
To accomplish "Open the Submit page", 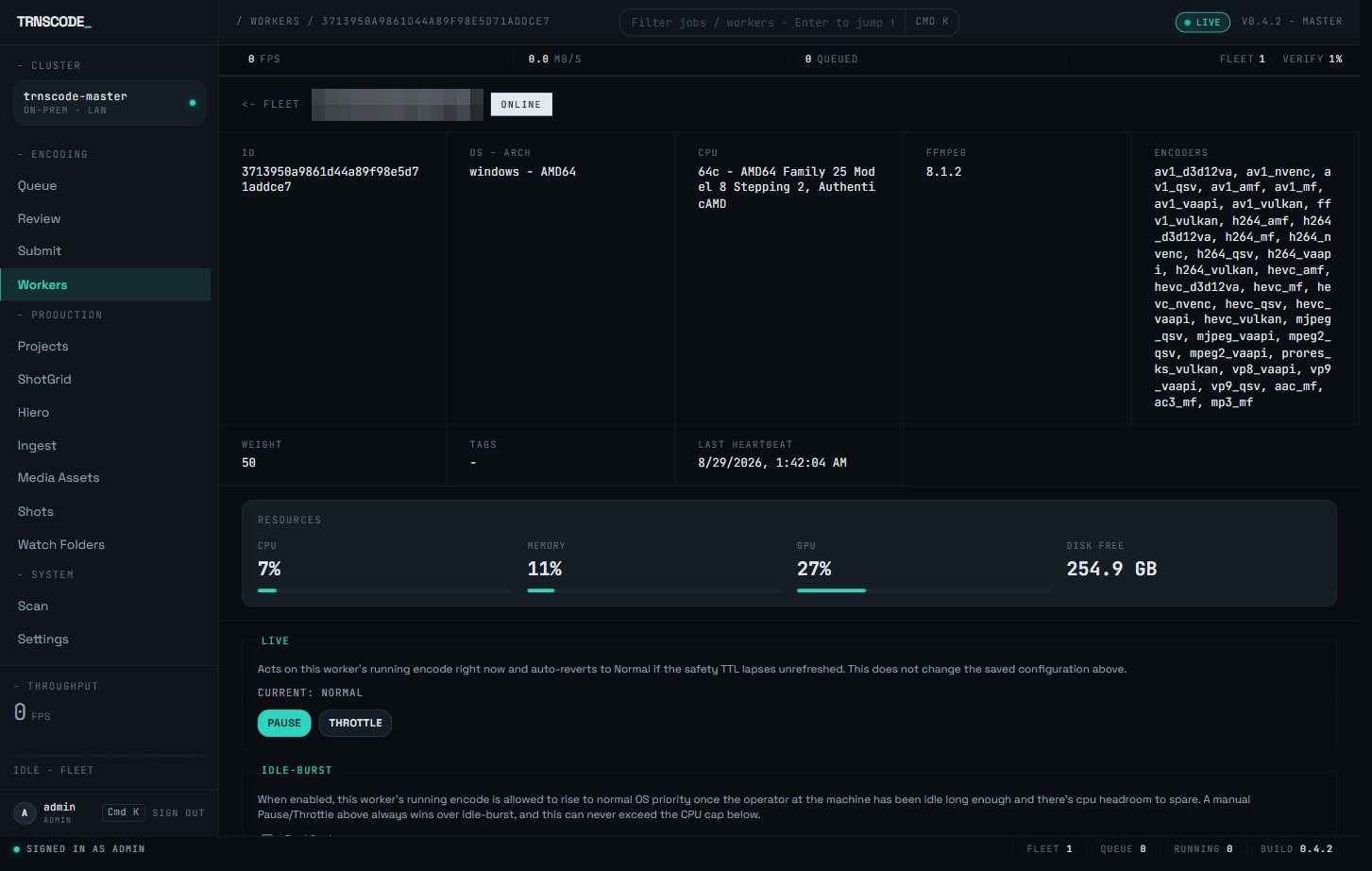I will click(x=105, y=251).
